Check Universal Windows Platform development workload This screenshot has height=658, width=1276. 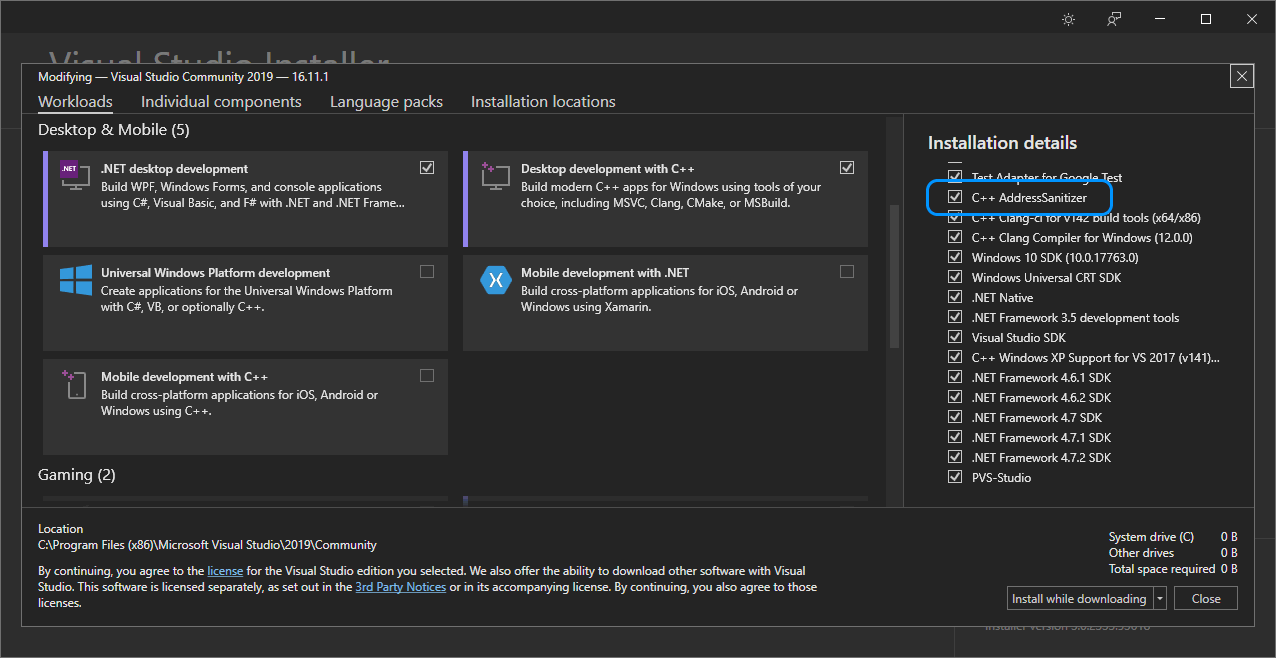click(x=427, y=272)
